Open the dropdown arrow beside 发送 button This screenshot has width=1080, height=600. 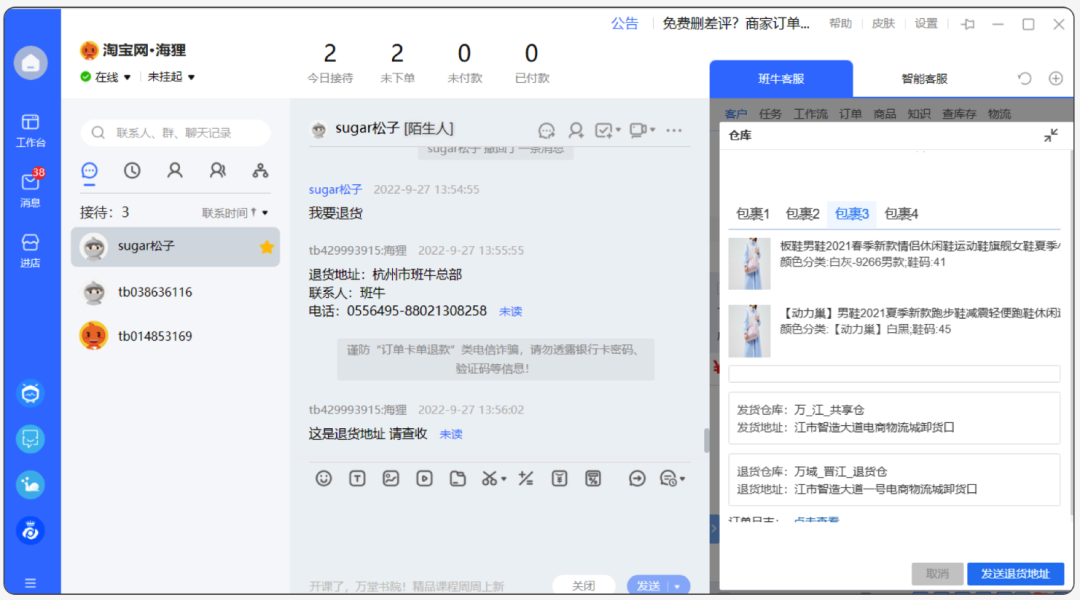point(678,586)
